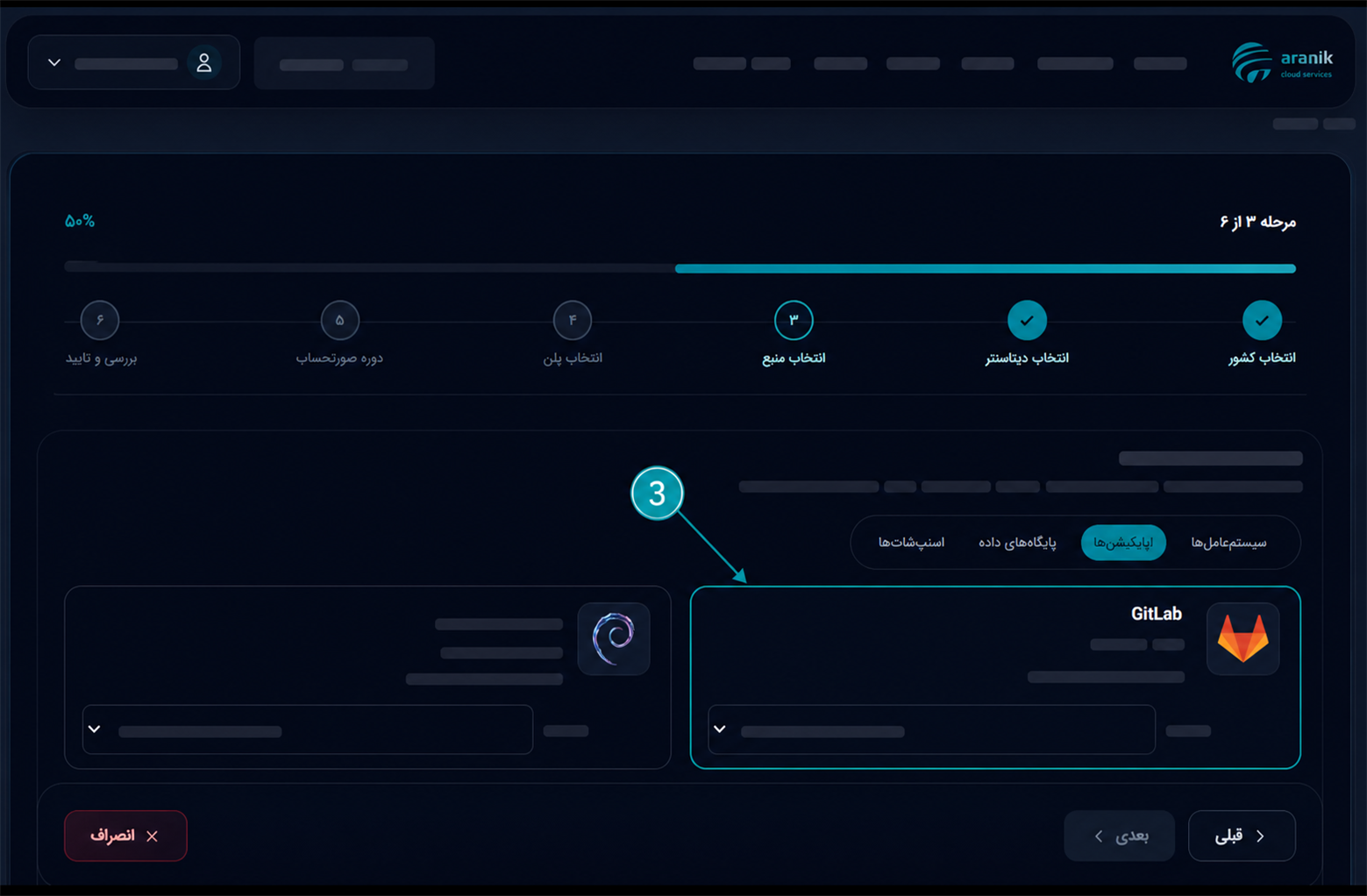The height and width of the screenshot is (896, 1367).
Task: Click the مرحله ۳ از ۶ label
Action: pos(1257,222)
